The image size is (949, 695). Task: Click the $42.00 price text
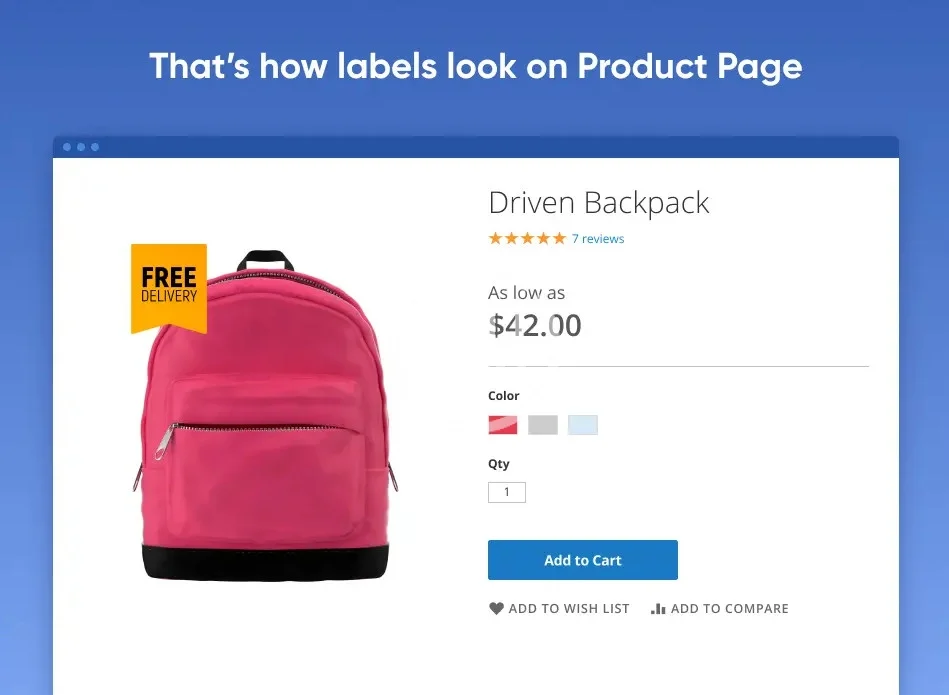tap(535, 326)
